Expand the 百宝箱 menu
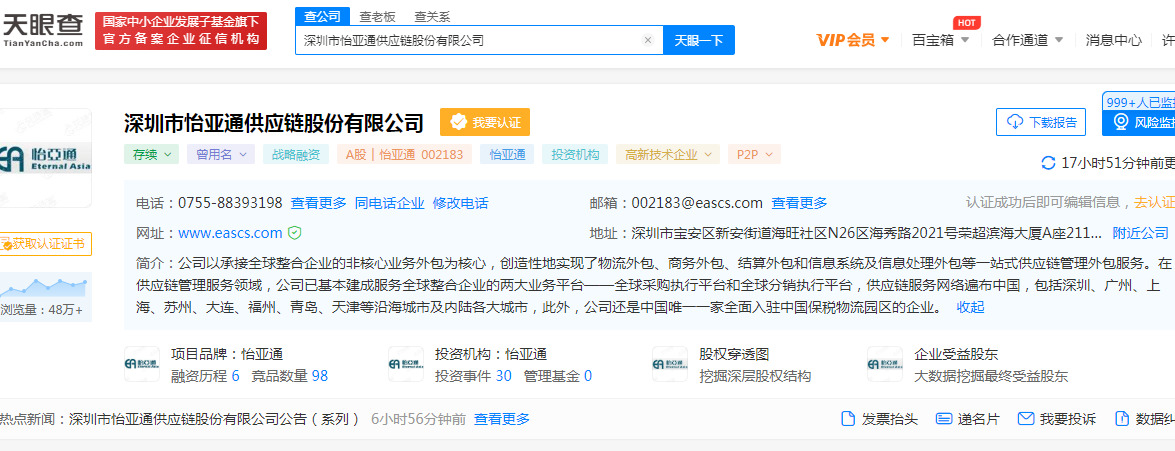The image size is (1175, 451). (x=940, y=40)
